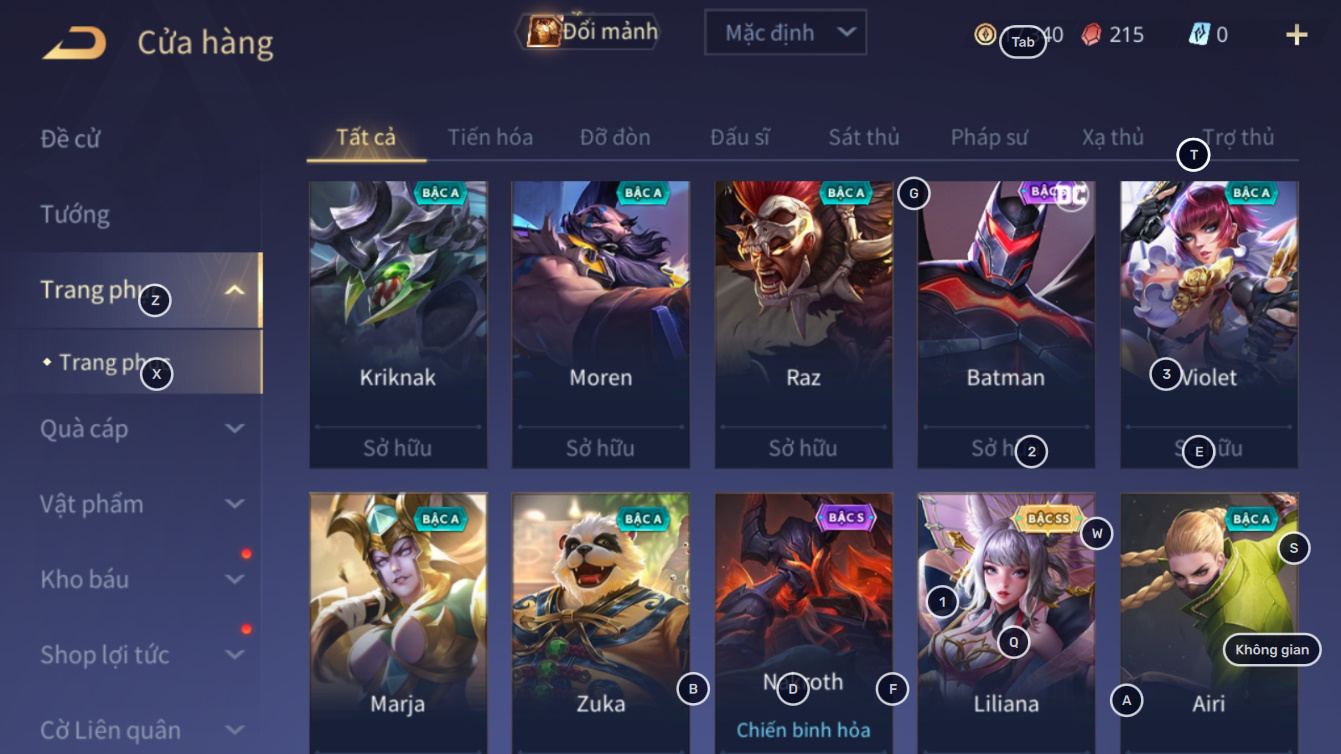Tap the red ruby currency icon
The height and width of the screenshot is (754, 1341).
1091,35
